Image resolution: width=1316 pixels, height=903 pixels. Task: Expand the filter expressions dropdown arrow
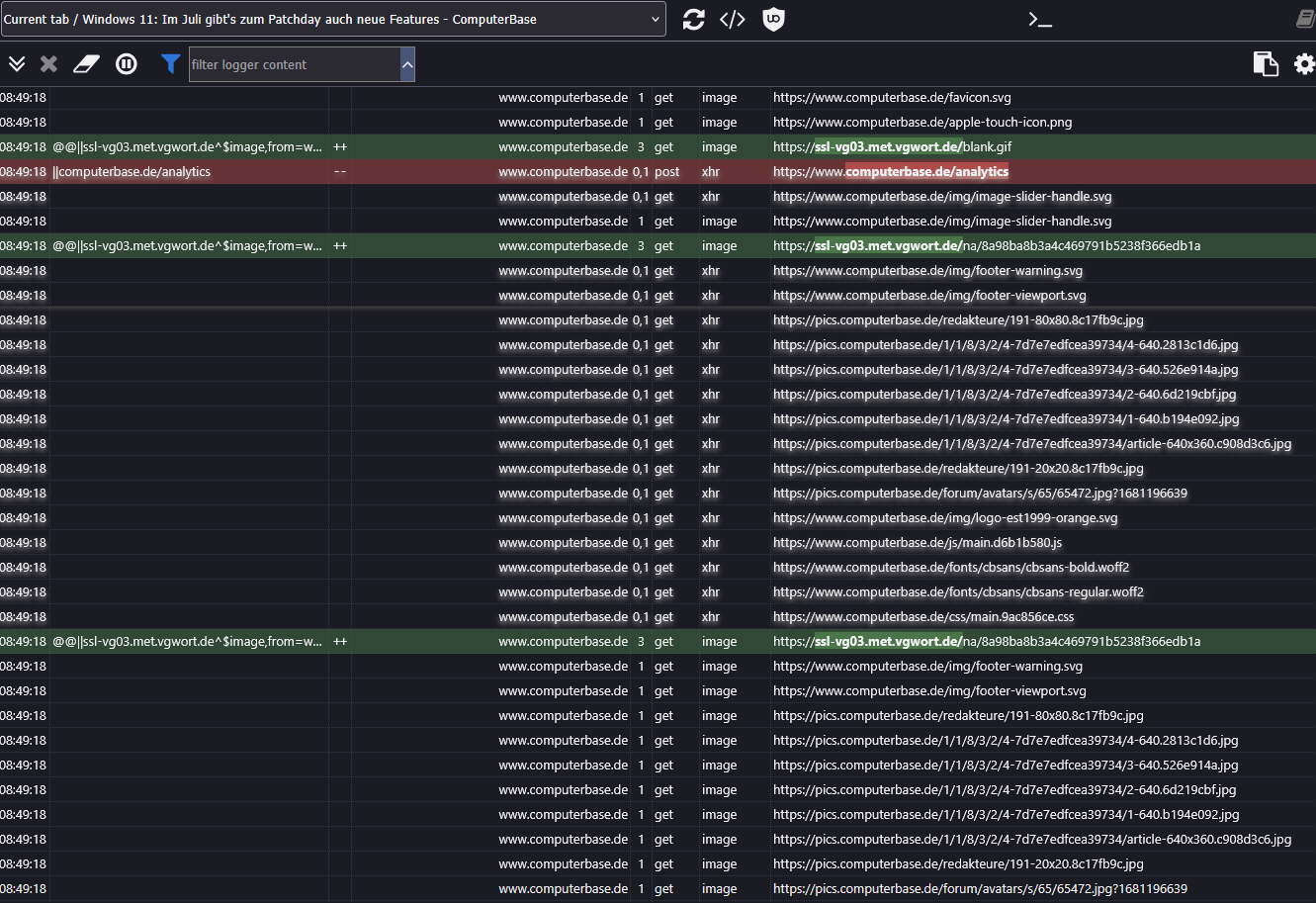407,64
